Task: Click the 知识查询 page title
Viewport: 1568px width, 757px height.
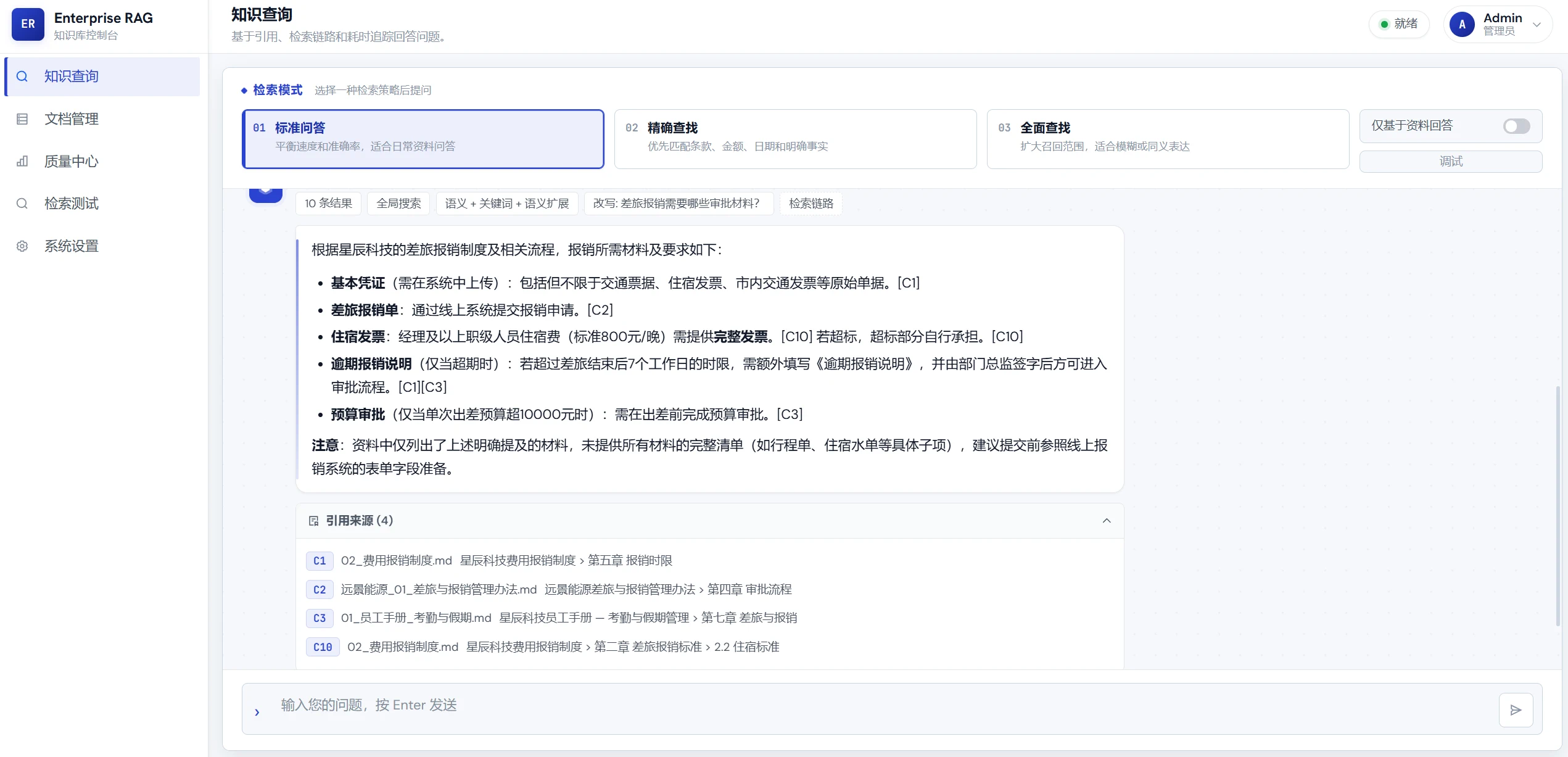Action: [x=262, y=15]
